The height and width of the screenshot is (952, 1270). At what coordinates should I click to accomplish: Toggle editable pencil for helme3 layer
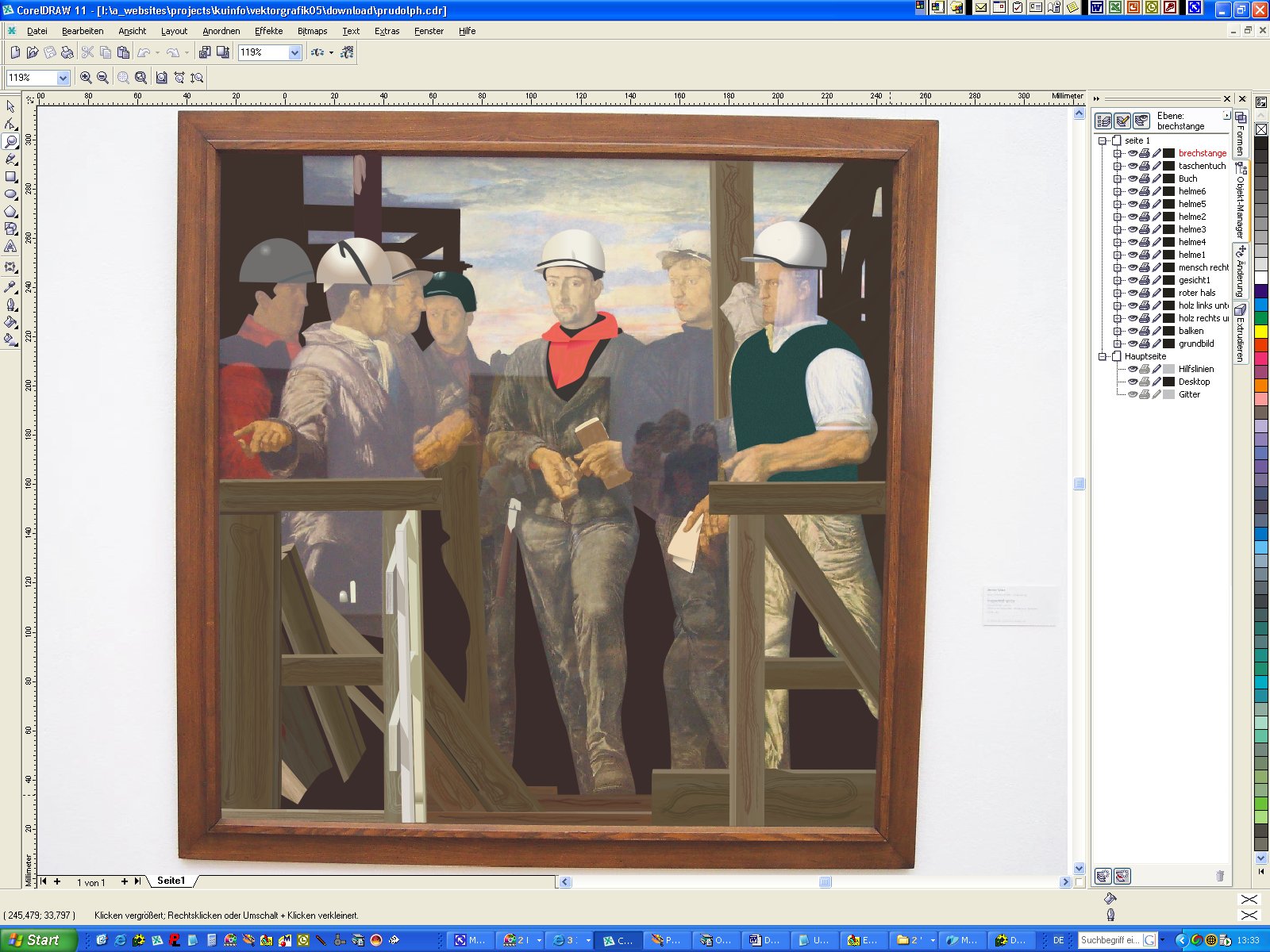coord(1156,229)
